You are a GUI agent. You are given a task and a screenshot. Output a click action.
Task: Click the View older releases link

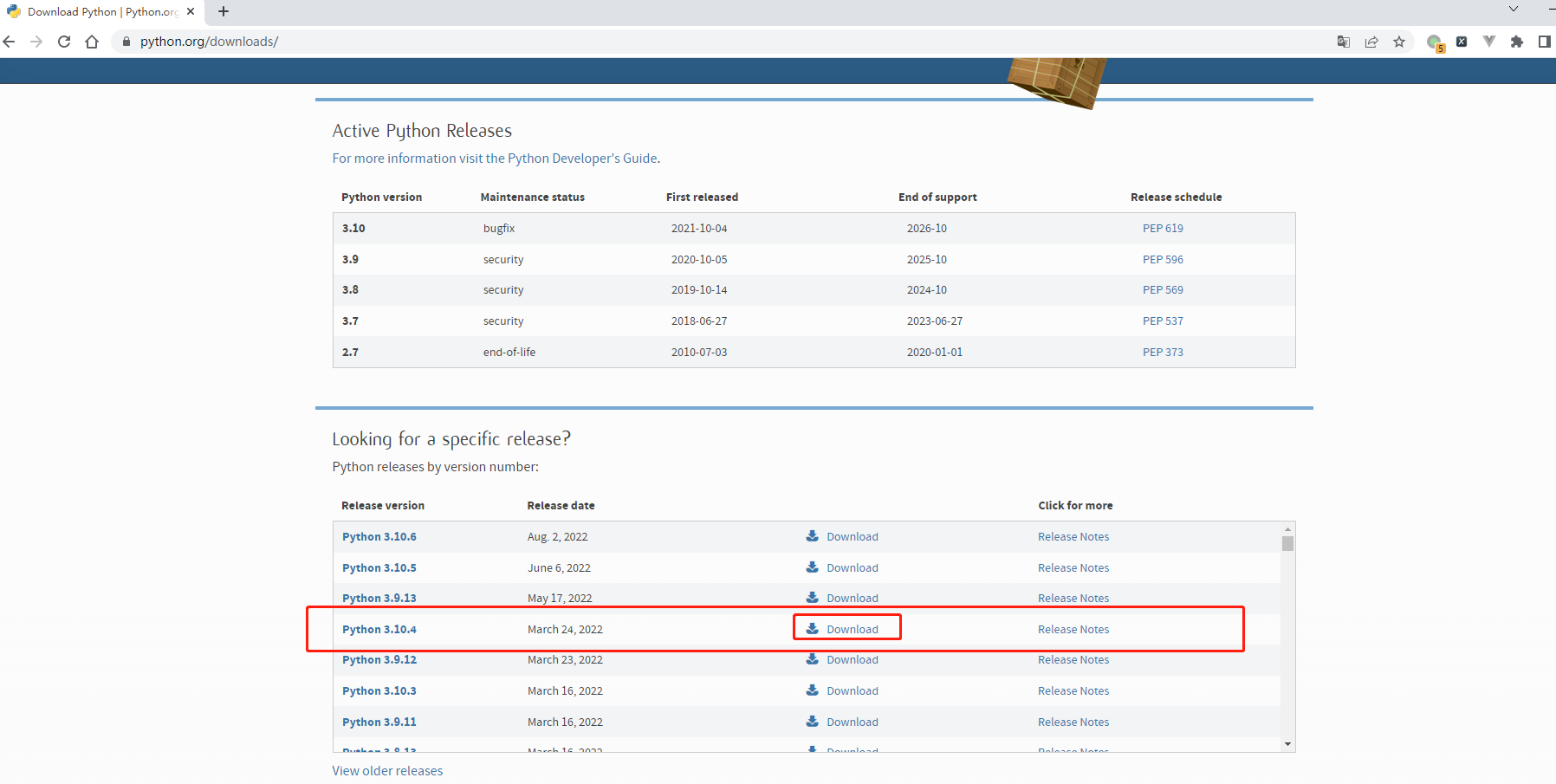pyautogui.click(x=387, y=771)
